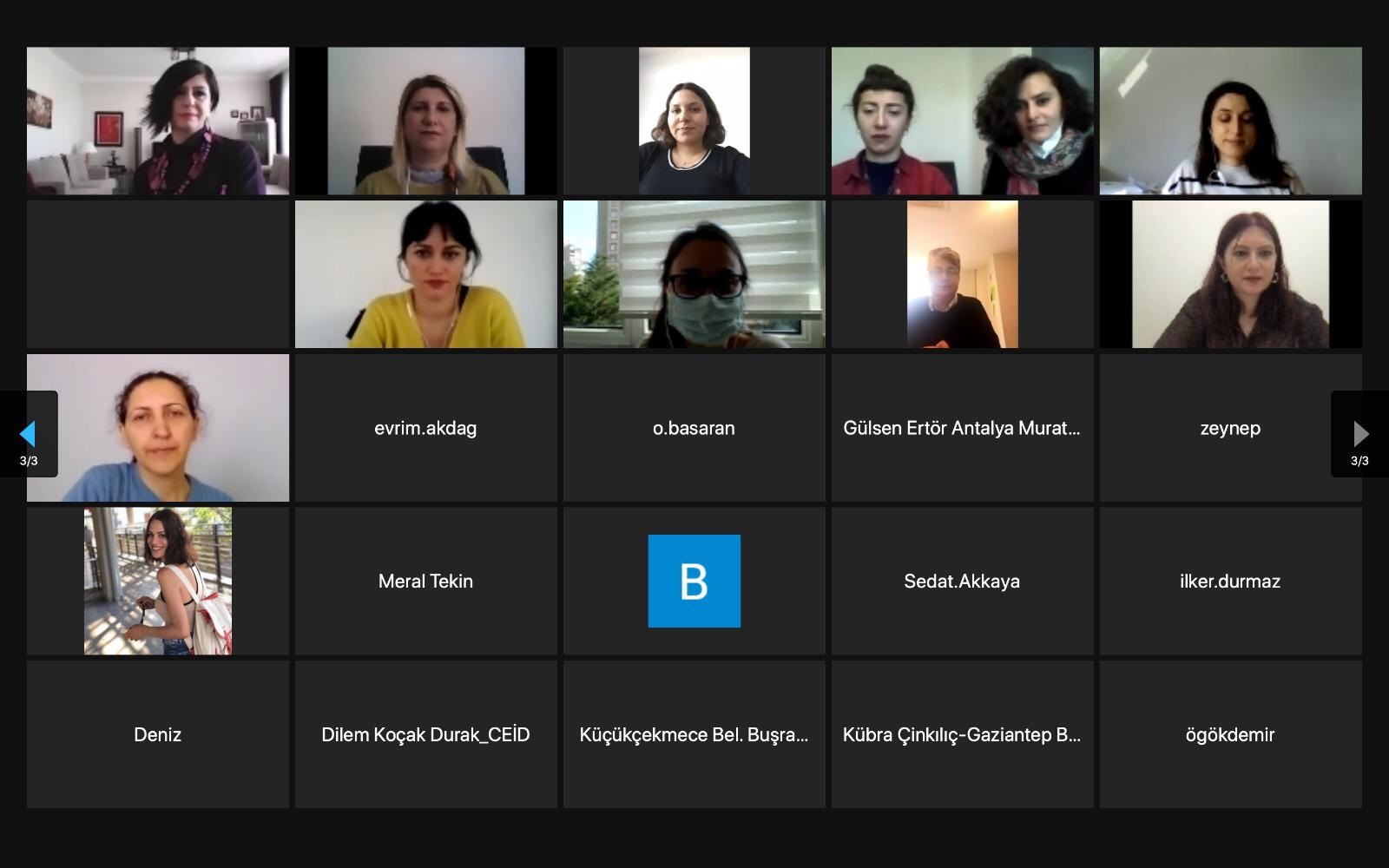Select video of woman in striped sweater
The width and height of the screenshot is (1389, 868).
(x=1230, y=121)
